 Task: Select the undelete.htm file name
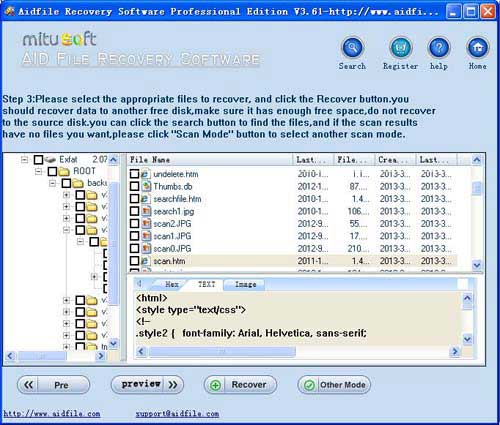click(x=176, y=174)
